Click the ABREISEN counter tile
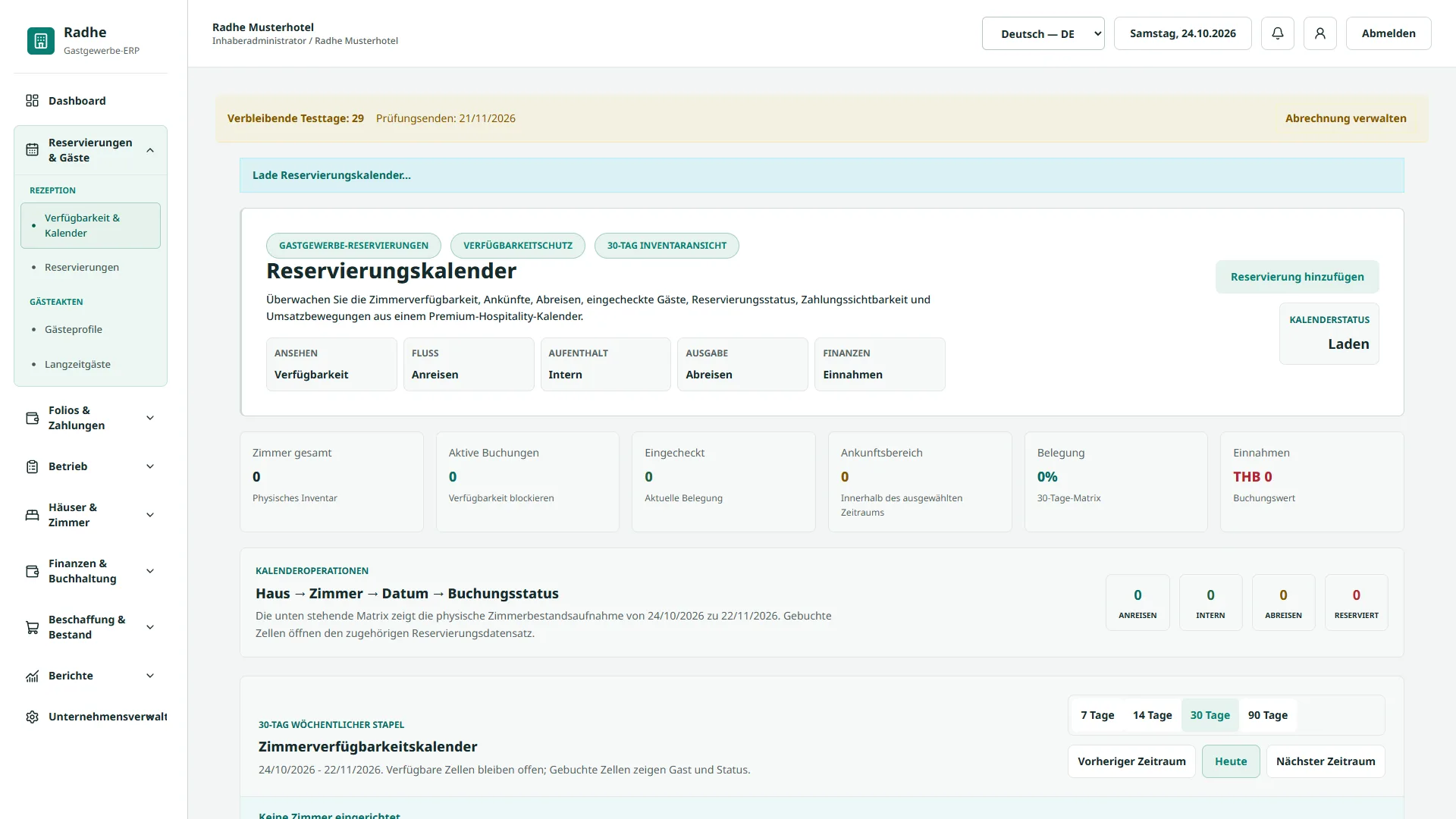The image size is (1456, 819). [x=1283, y=602]
